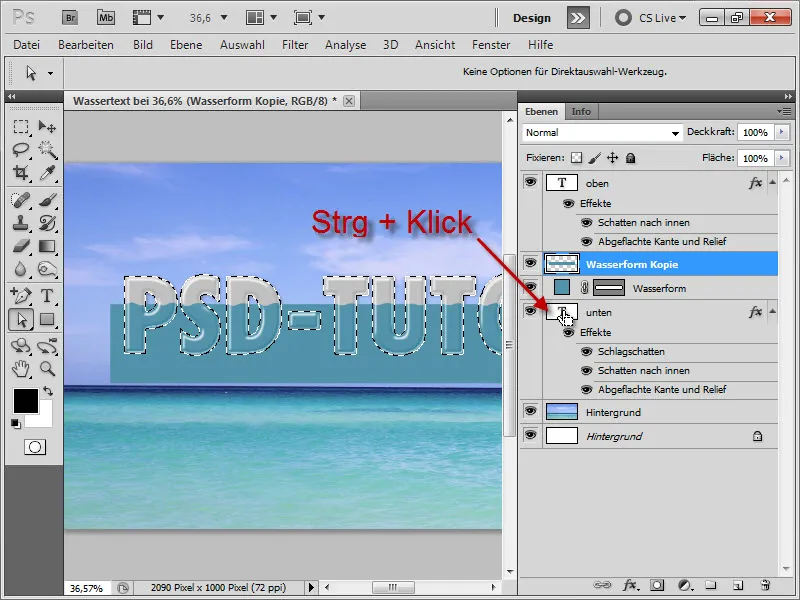Toggle lock image pixels

click(594, 158)
